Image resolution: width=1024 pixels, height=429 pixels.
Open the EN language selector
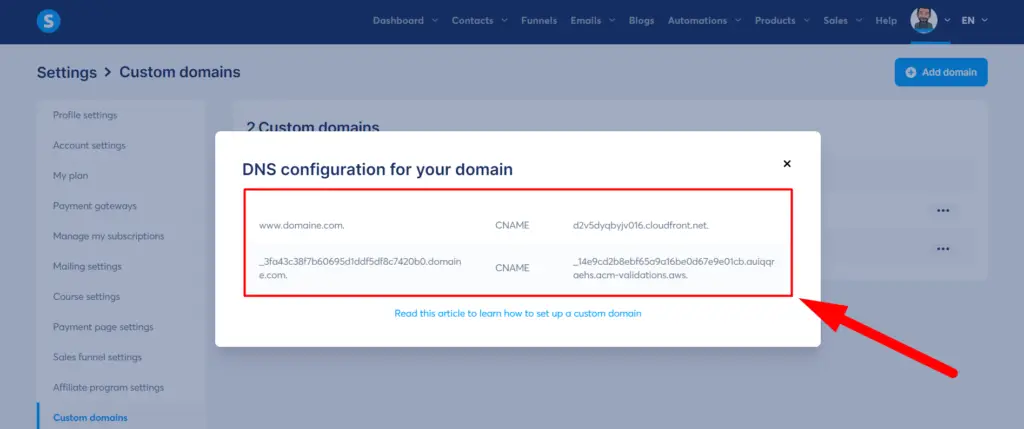[974, 21]
